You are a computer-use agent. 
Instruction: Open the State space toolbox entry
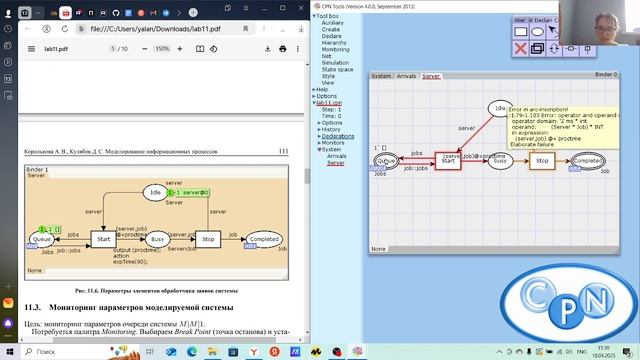point(337,69)
